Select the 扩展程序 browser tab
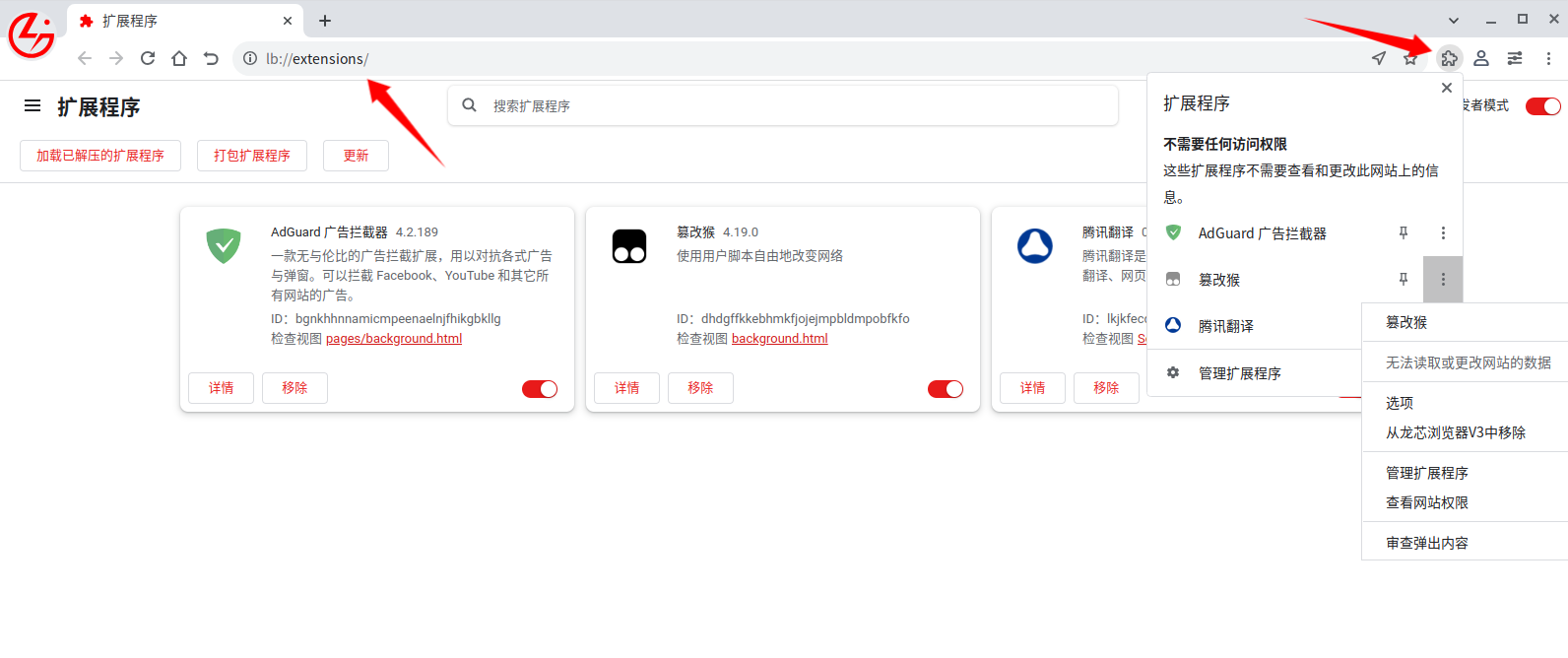 tap(184, 21)
